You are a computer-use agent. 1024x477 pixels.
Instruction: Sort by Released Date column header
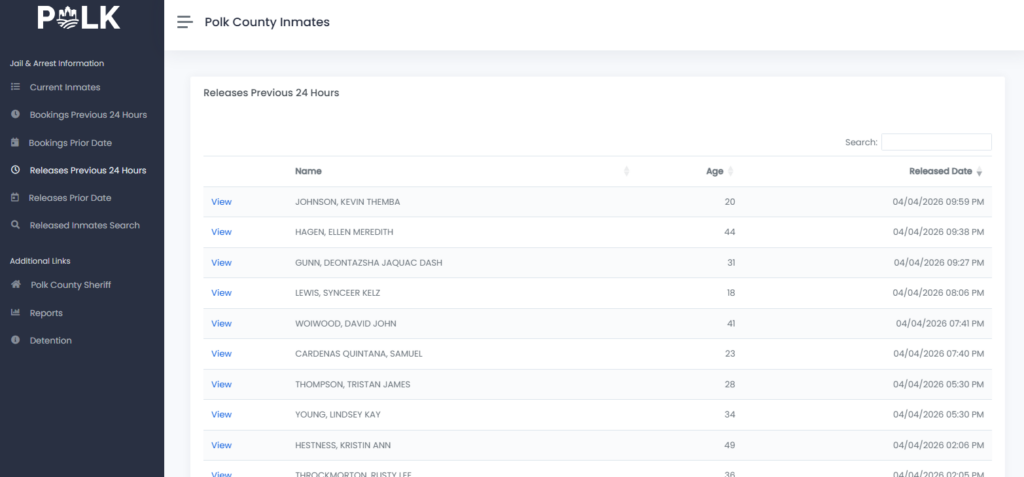pos(940,171)
